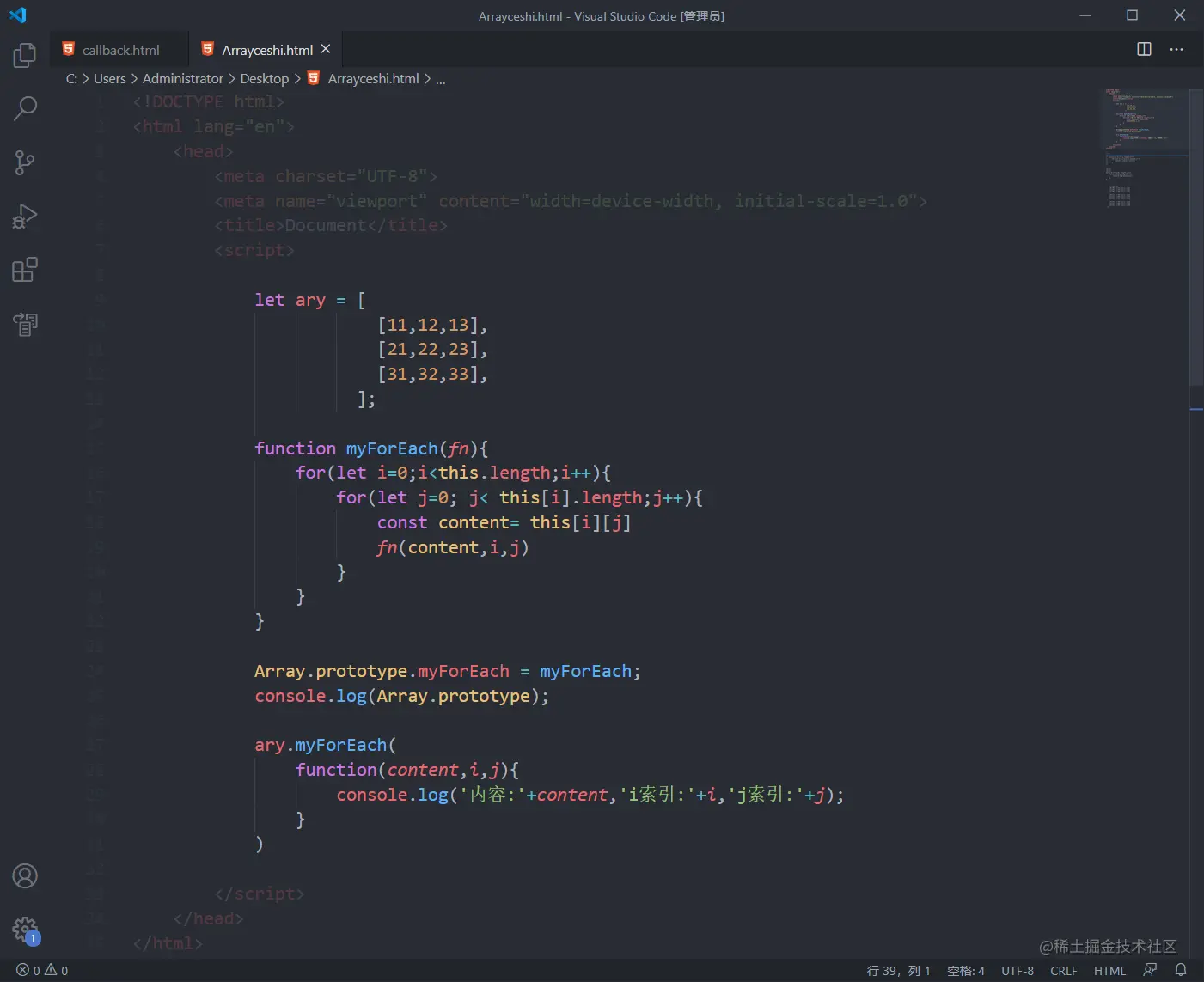Open the editor More Actions ellipsis menu
The width and height of the screenshot is (1204, 982).
(1176, 49)
